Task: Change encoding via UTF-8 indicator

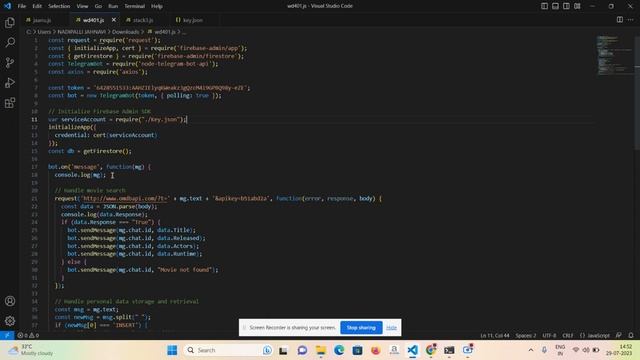Action: pyautogui.click(x=549, y=335)
